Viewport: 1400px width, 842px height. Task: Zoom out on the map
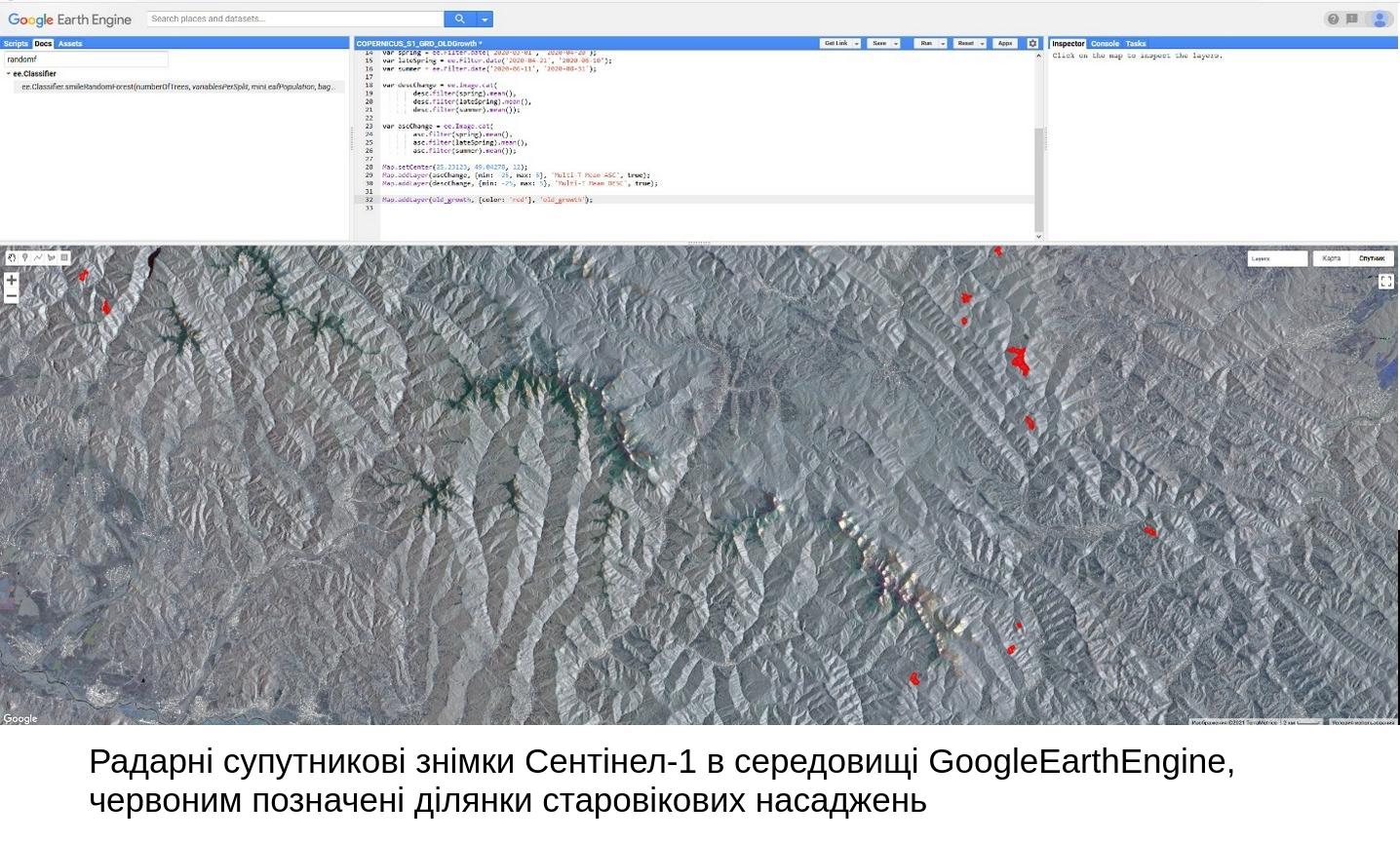point(12,296)
